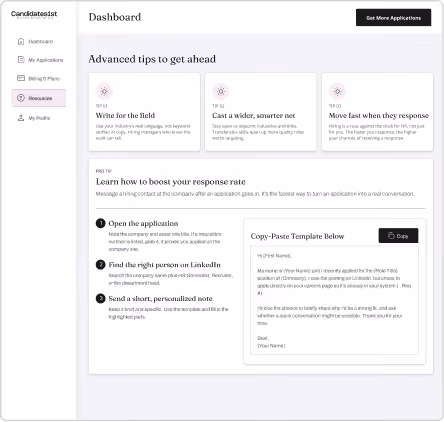The image size is (444, 422).
Task: Click the My Applications document icon
Action: [x=21, y=60]
